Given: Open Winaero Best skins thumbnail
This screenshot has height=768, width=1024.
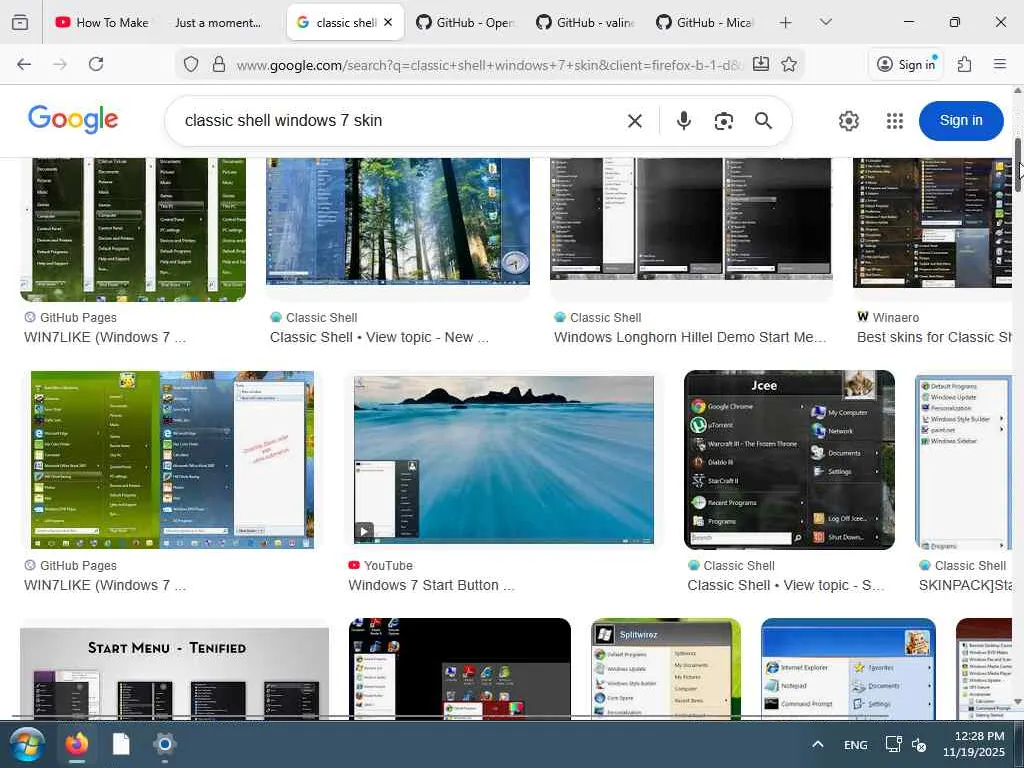Looking at the screenshot, I should pos(933,223).
